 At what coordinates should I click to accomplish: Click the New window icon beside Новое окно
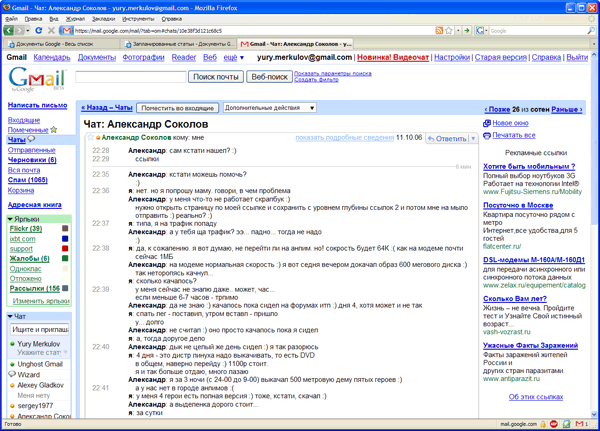tap(487, 123)
